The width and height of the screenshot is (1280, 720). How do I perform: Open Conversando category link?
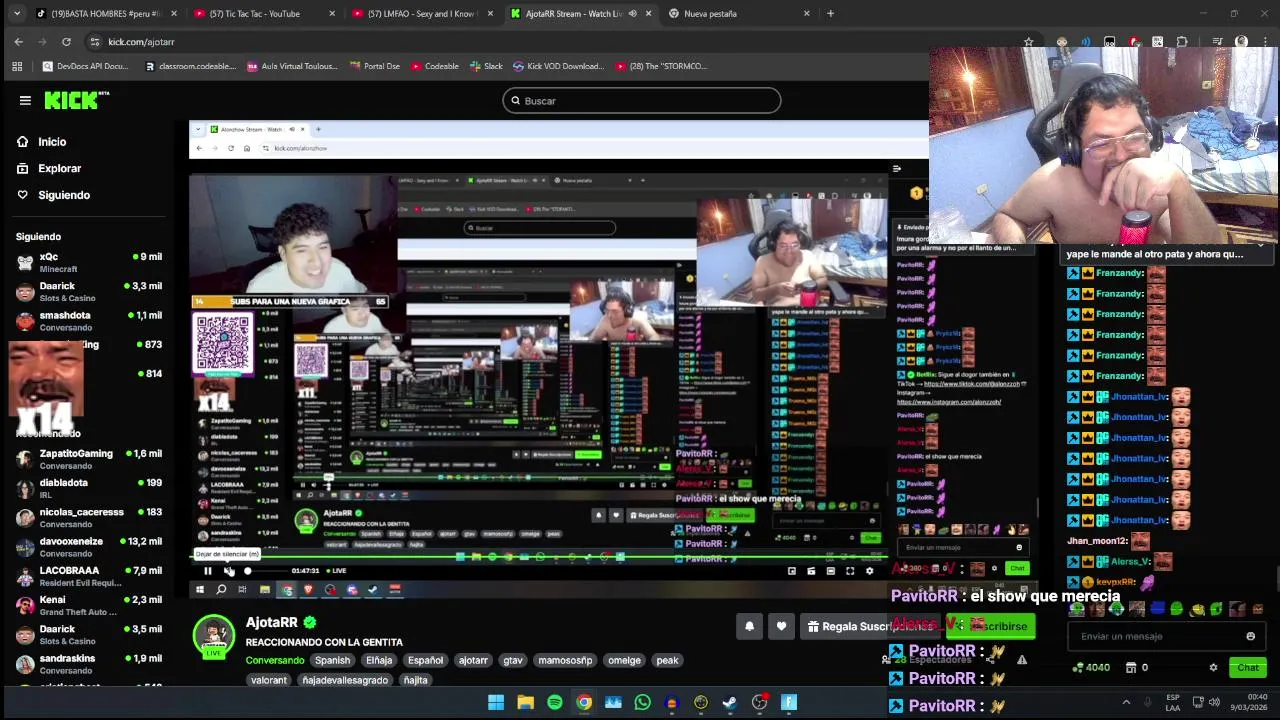click(275, 660)
